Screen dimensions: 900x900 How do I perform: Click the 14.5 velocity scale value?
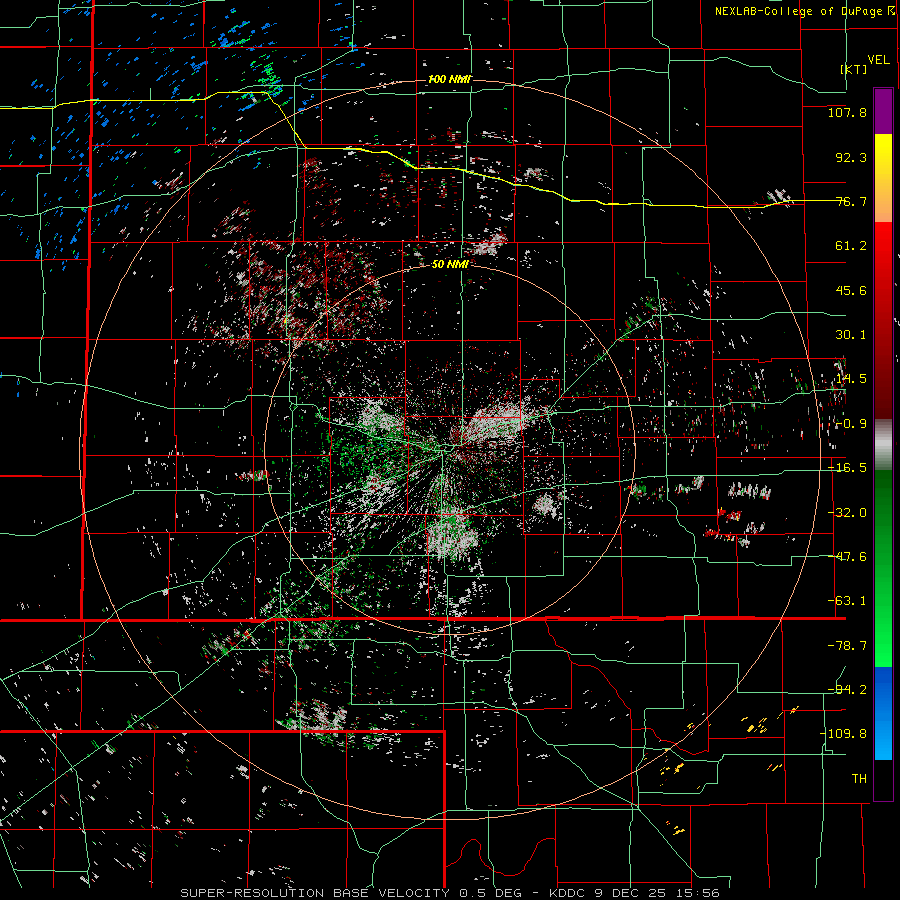(851, 379)
